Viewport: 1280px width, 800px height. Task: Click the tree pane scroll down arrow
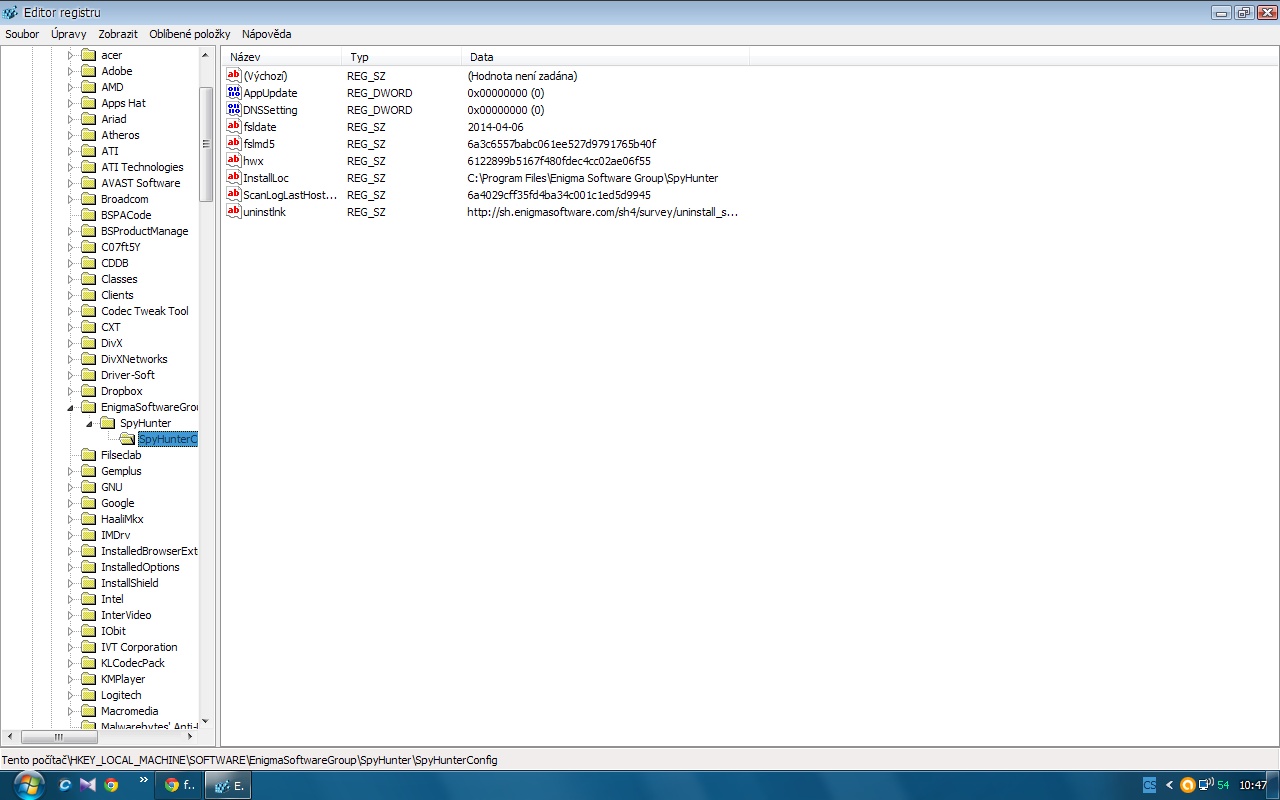click(x=206, y=721)
